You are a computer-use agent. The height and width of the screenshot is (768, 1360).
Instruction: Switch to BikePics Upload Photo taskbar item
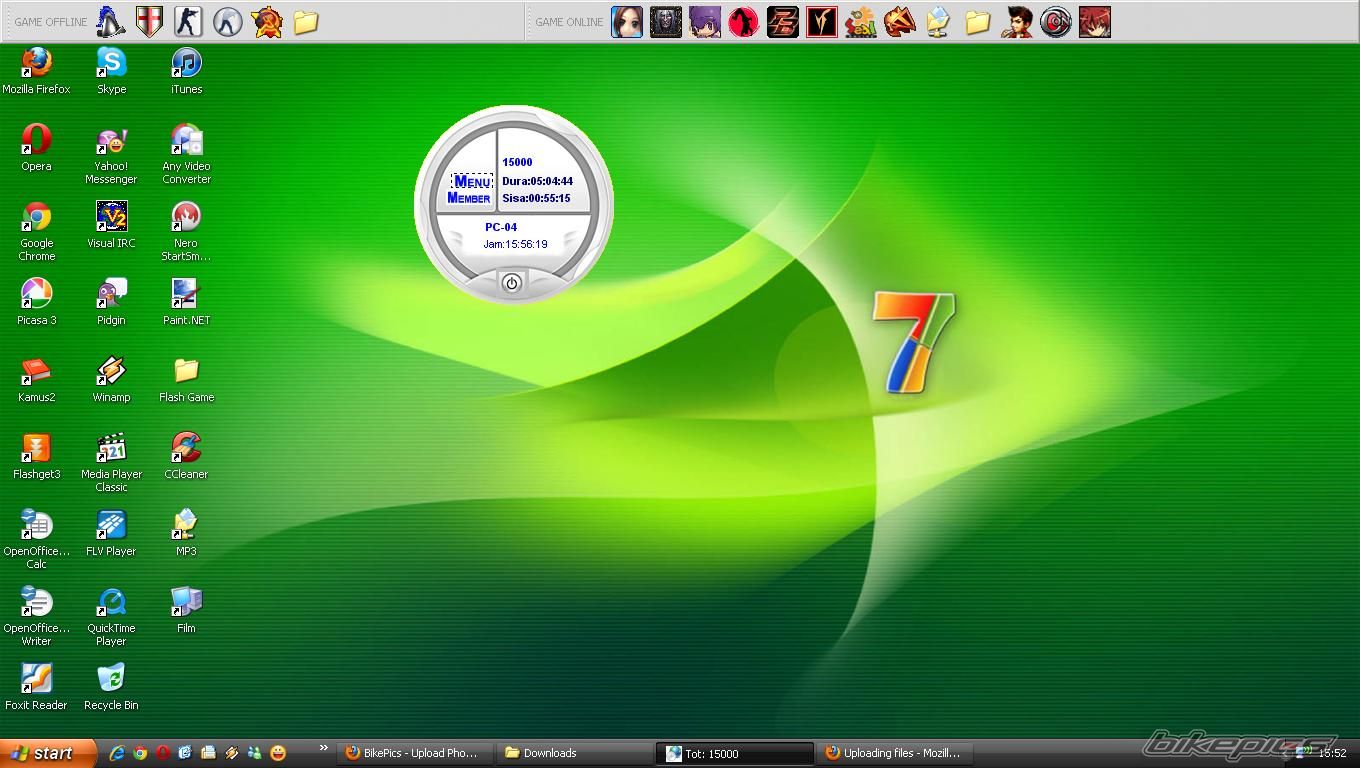click(x=412, y=753)
